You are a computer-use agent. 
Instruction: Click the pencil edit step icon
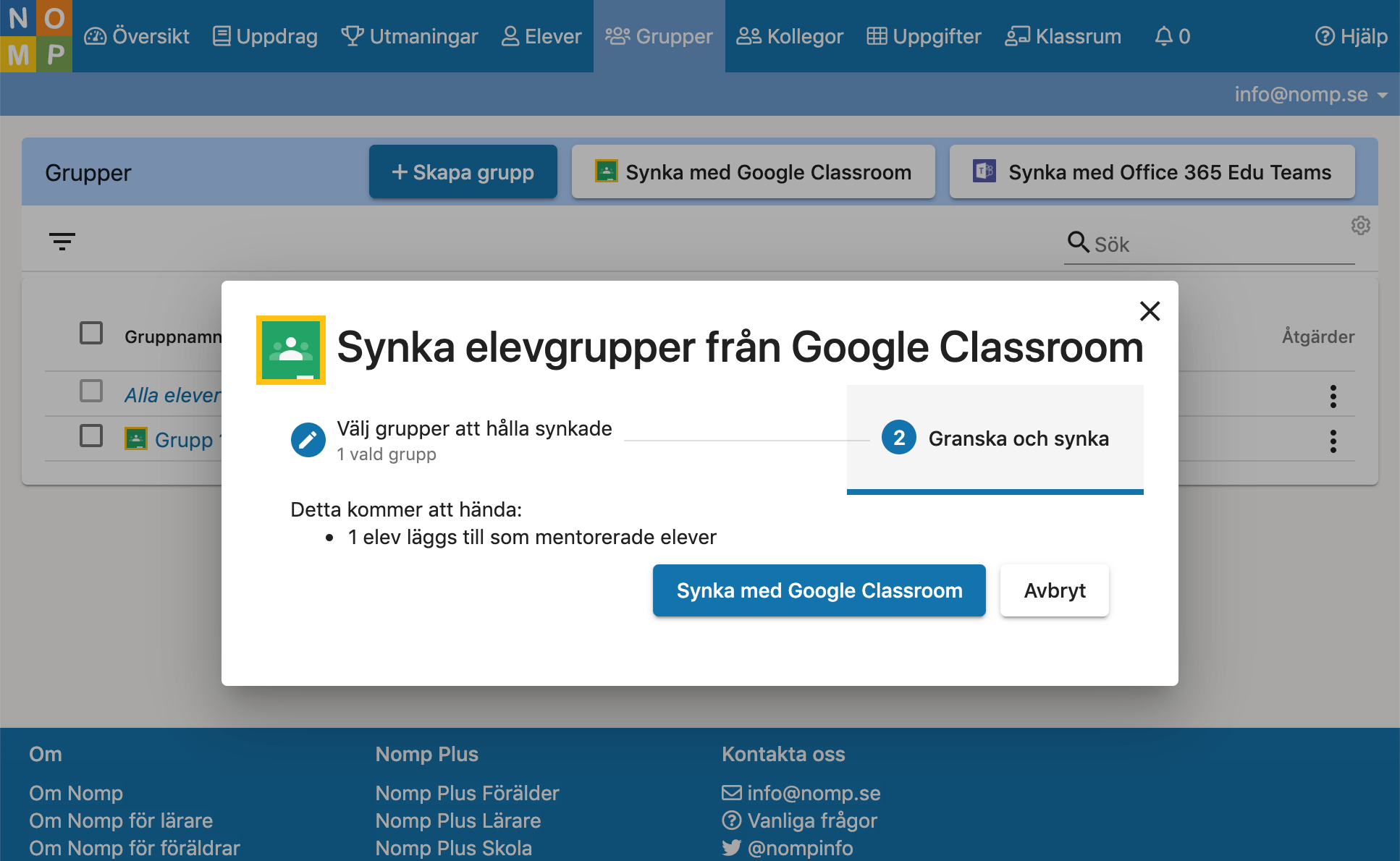click(x=308, y=440)
